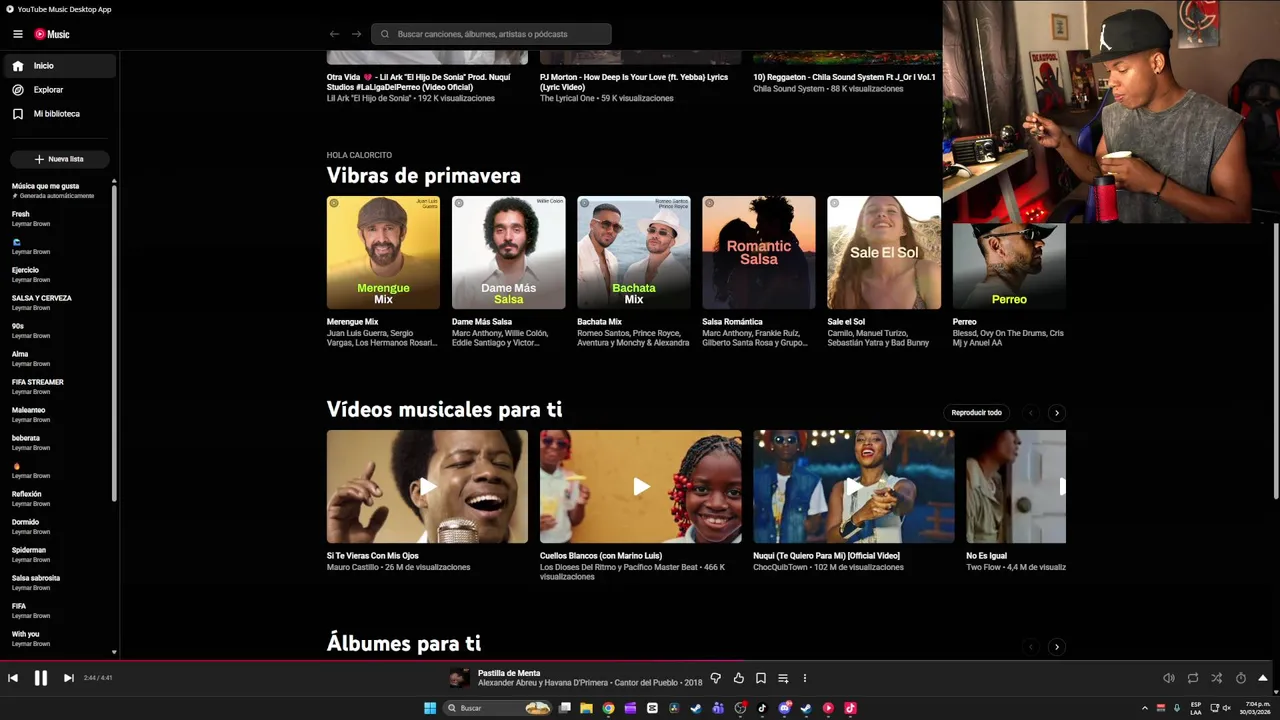Pause the current song

click(x=41, y=678)
